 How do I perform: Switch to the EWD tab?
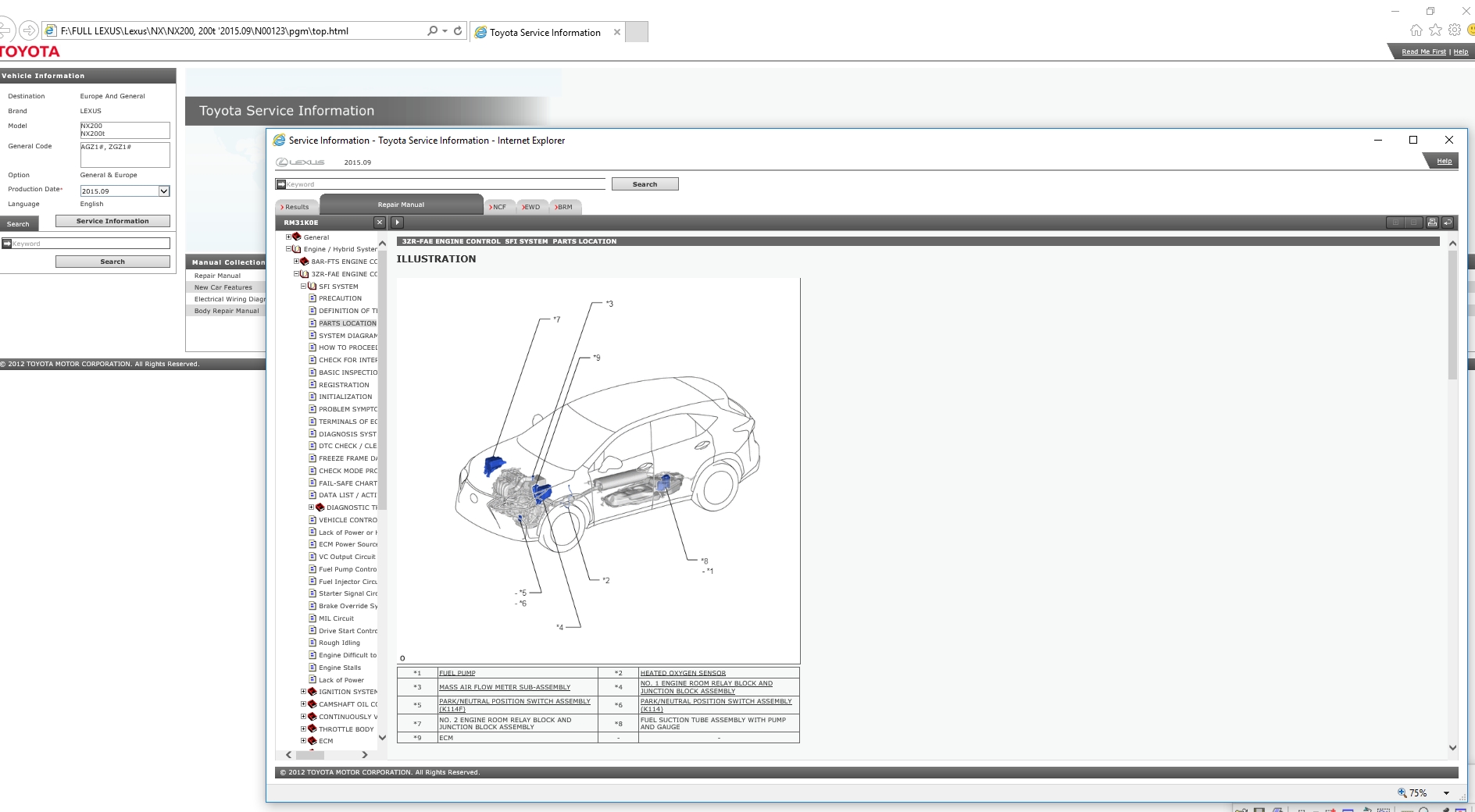click(x=530, y=207)
